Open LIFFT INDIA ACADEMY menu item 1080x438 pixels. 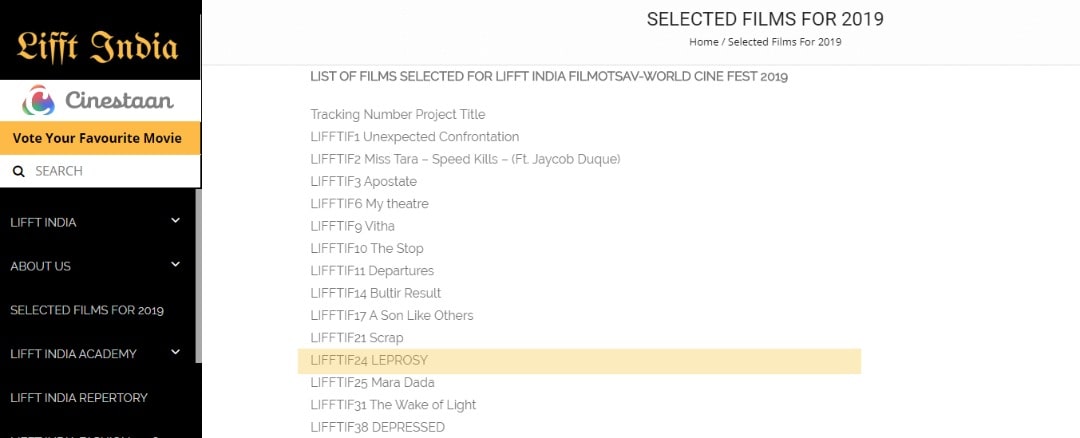[74, 353]
